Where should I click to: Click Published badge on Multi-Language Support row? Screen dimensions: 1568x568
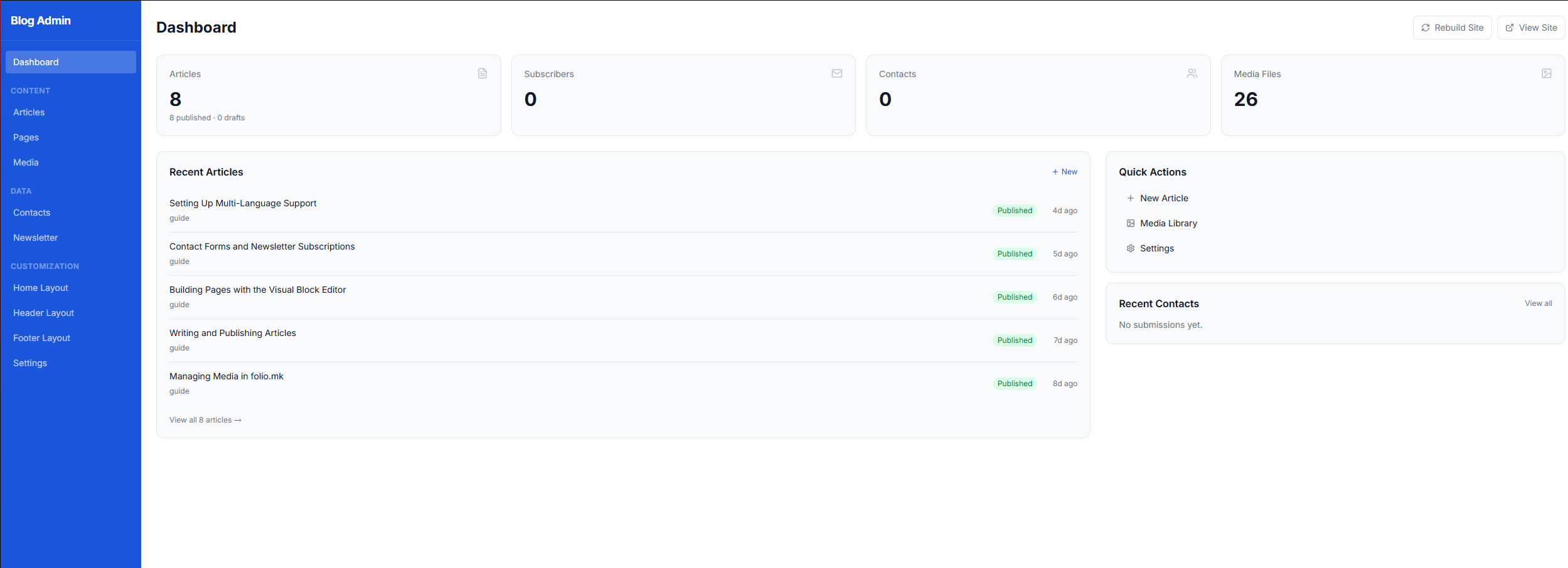coord(1015,211)
